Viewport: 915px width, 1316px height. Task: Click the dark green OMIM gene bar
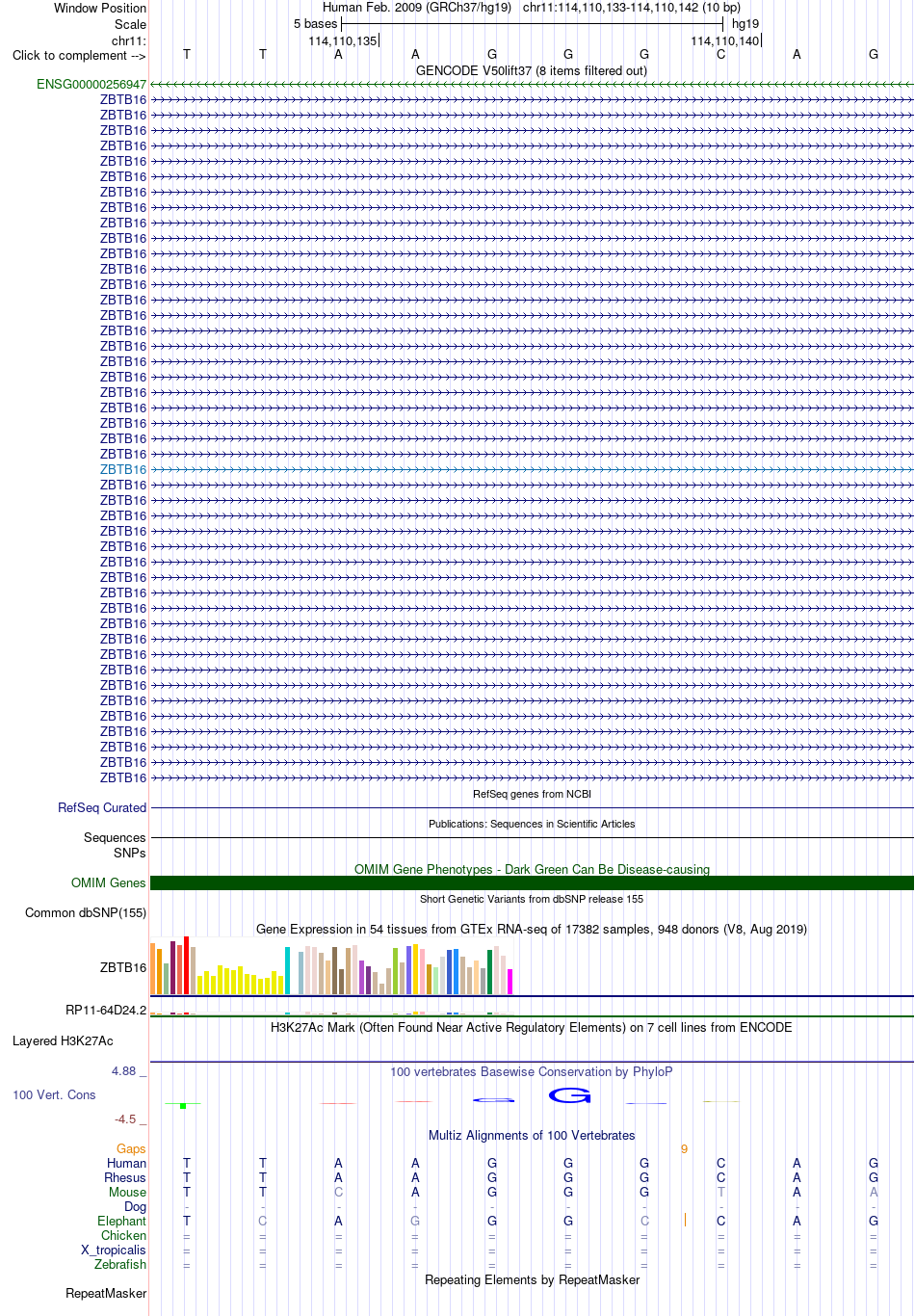[532, 882]
